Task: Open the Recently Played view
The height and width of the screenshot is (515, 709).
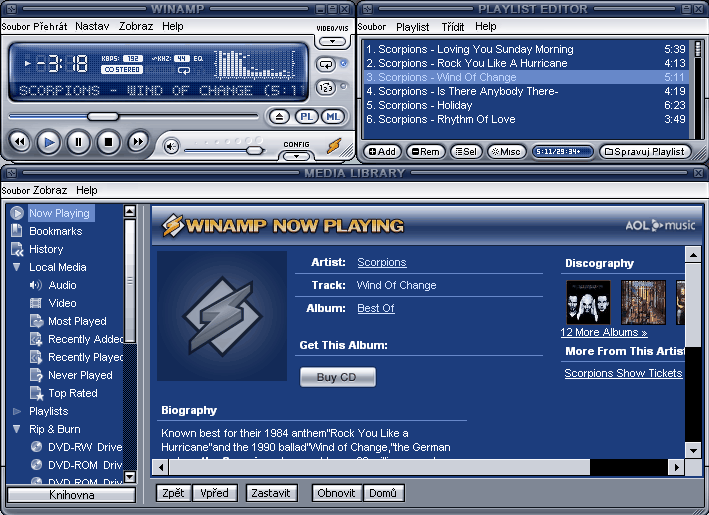Action: [x=85, y=357]
